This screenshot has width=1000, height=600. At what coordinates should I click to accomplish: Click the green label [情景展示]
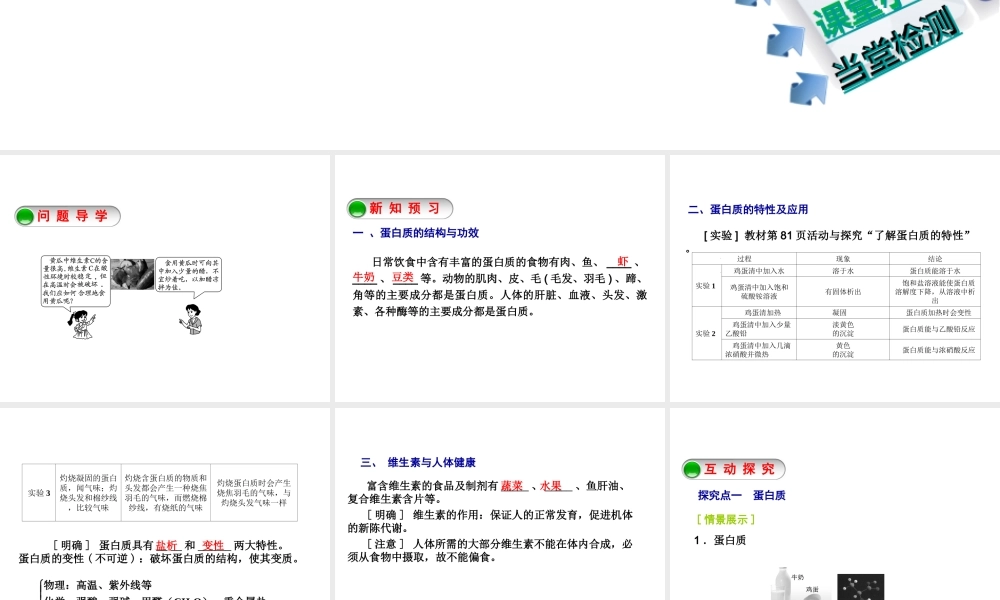coord(726,520)
